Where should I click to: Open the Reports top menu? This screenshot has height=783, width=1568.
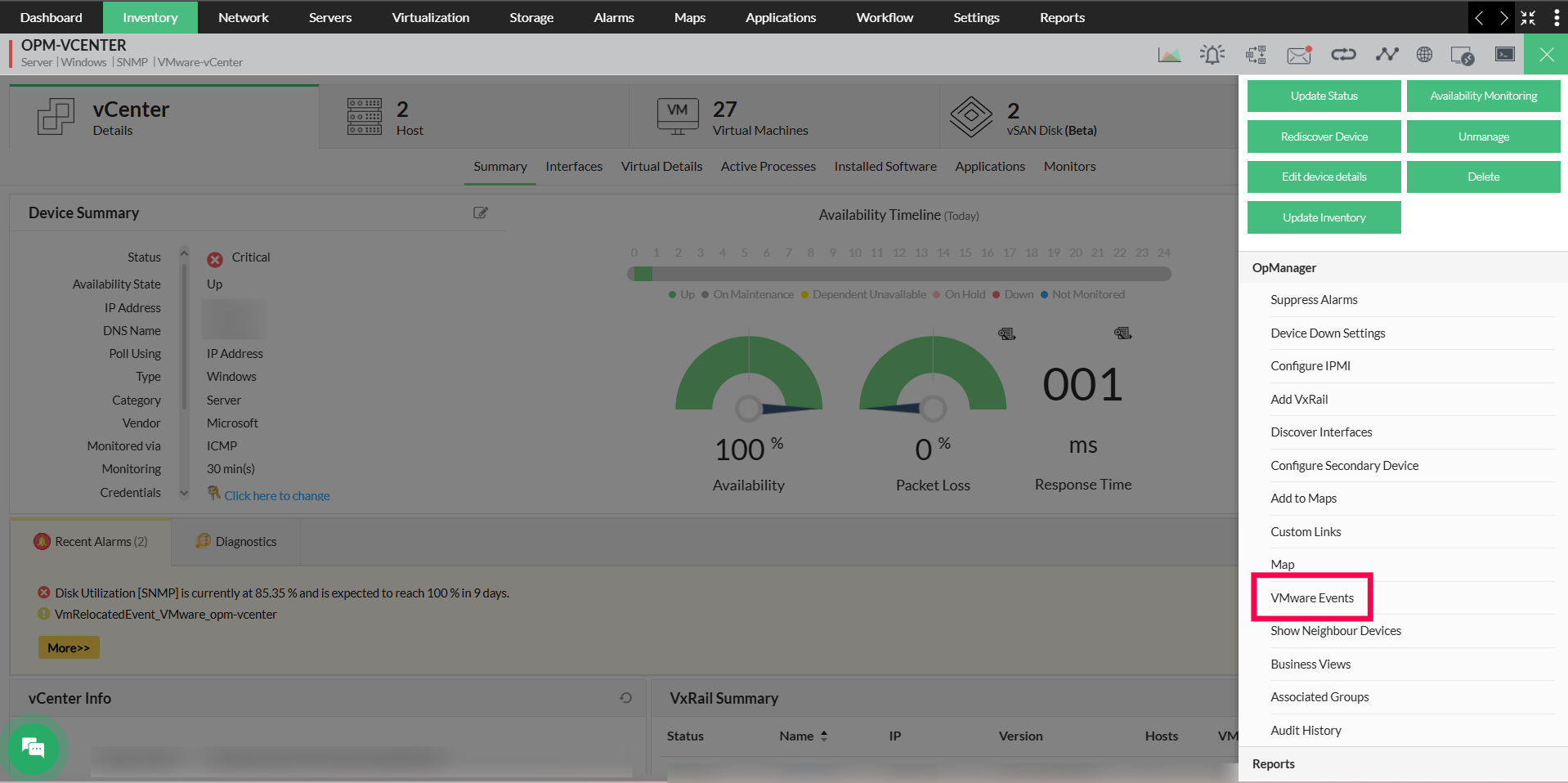click(x=1062, y=17)
